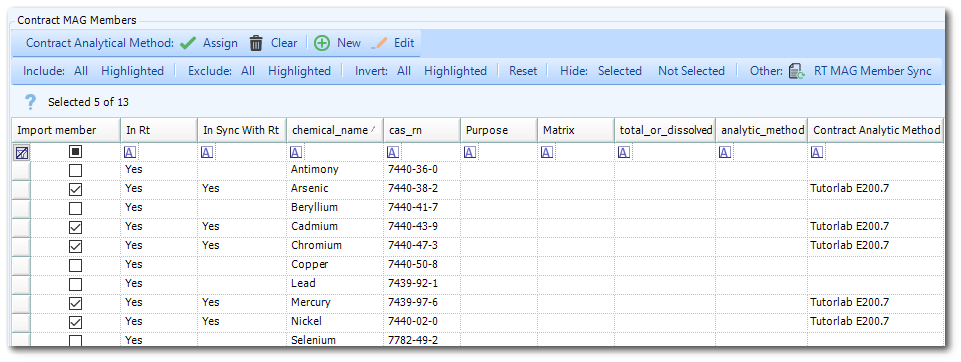Click the green plus New icon
Screen dimensions: 961x362
click(322, 43)
